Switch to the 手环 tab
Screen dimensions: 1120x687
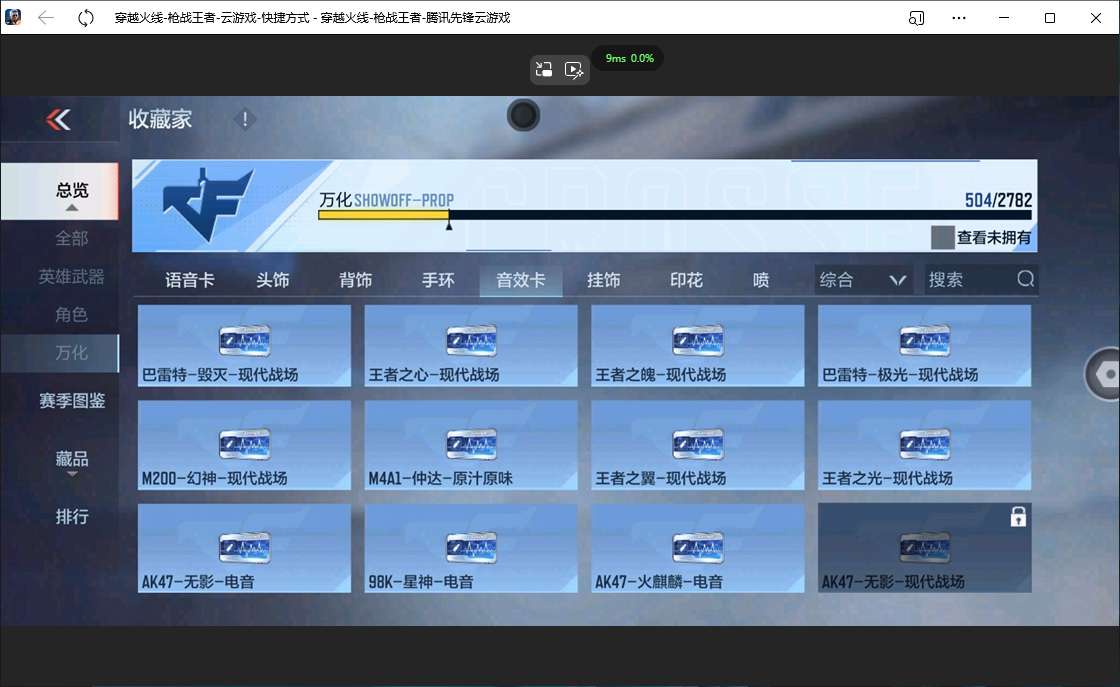(438, 280)
